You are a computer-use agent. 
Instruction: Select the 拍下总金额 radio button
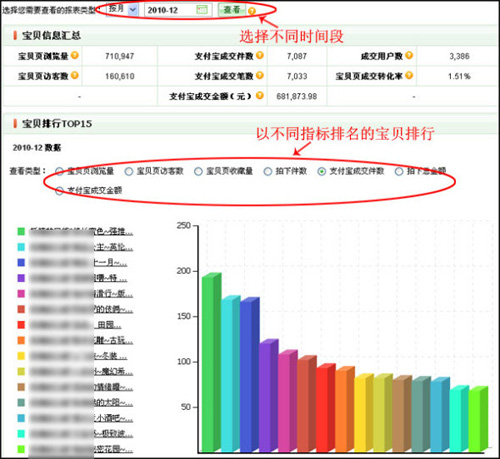point(399,171)
